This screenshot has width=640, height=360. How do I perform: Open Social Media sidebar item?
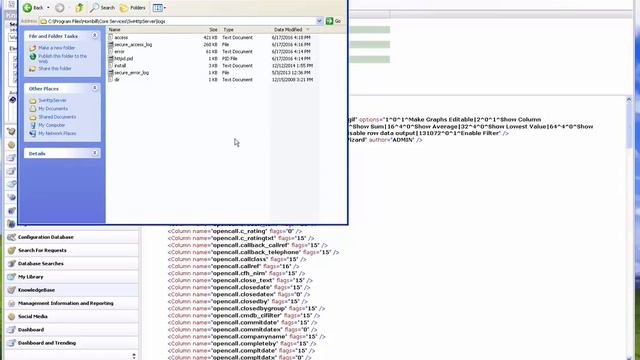72,316
